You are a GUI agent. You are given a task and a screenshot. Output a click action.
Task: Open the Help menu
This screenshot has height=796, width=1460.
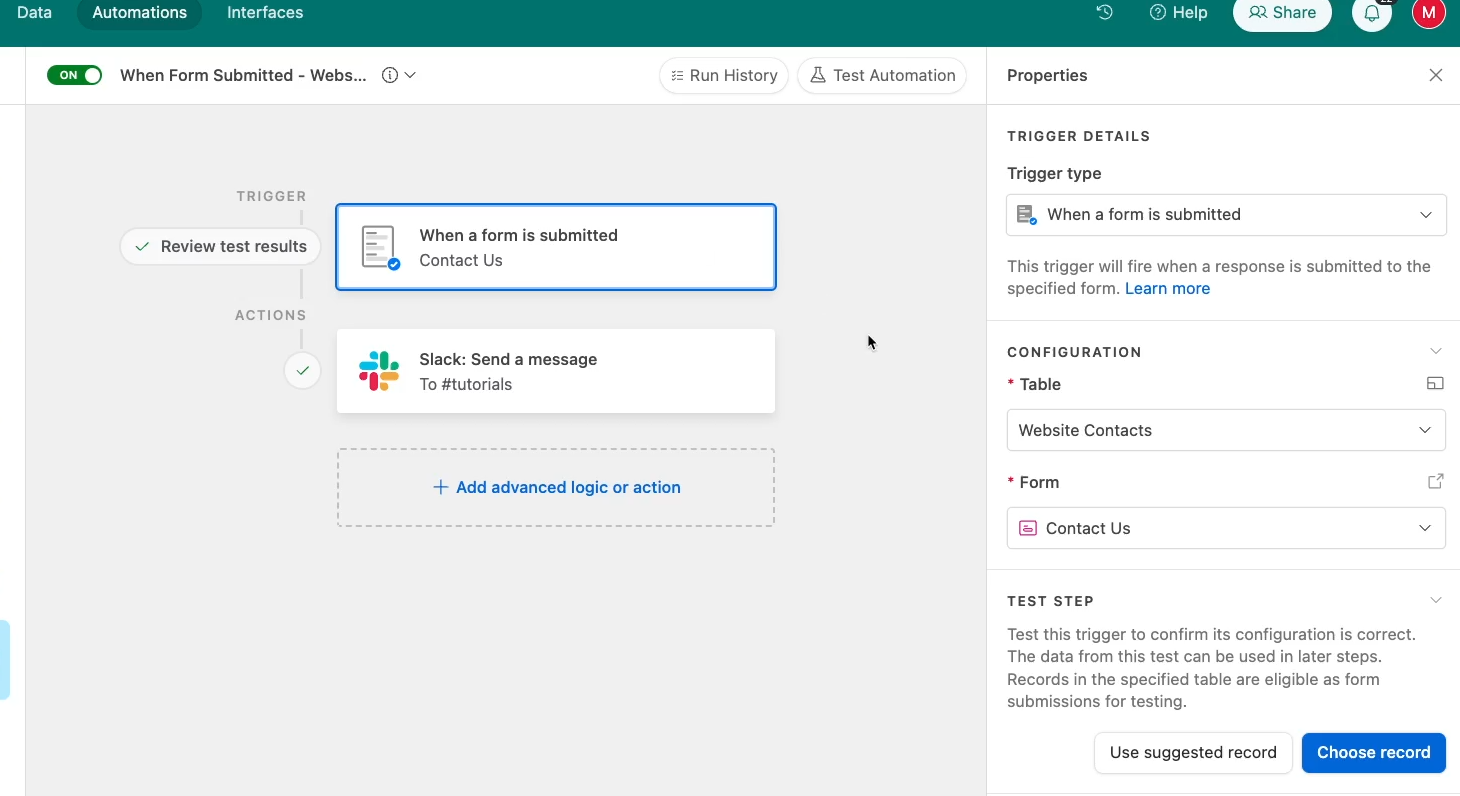point(1179,13)
